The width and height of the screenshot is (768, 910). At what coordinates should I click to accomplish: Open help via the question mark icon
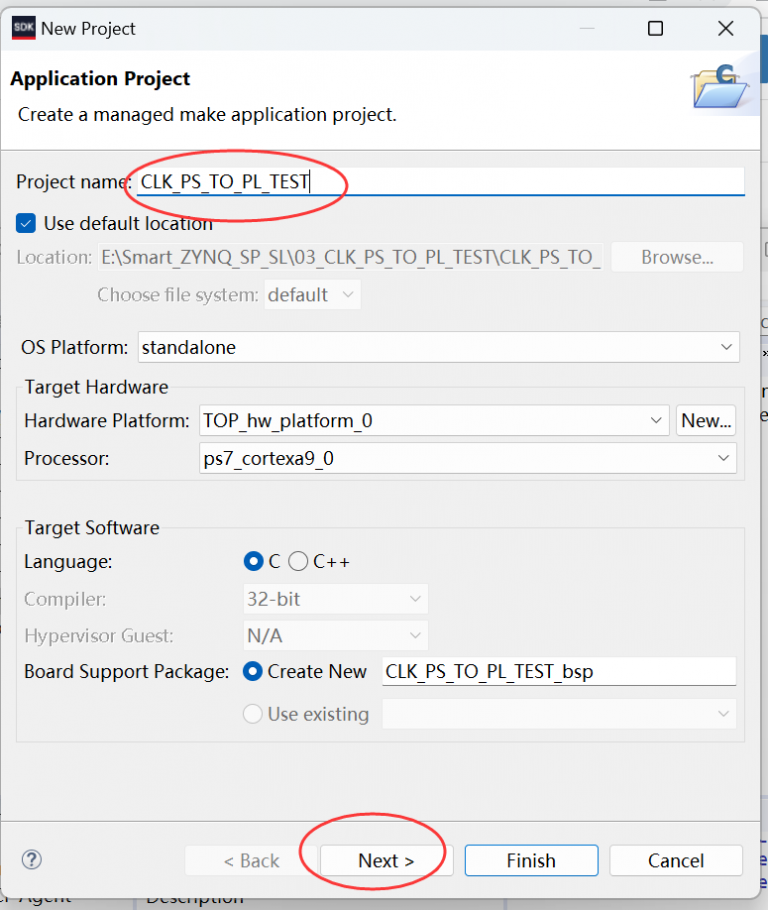[32, 860]
